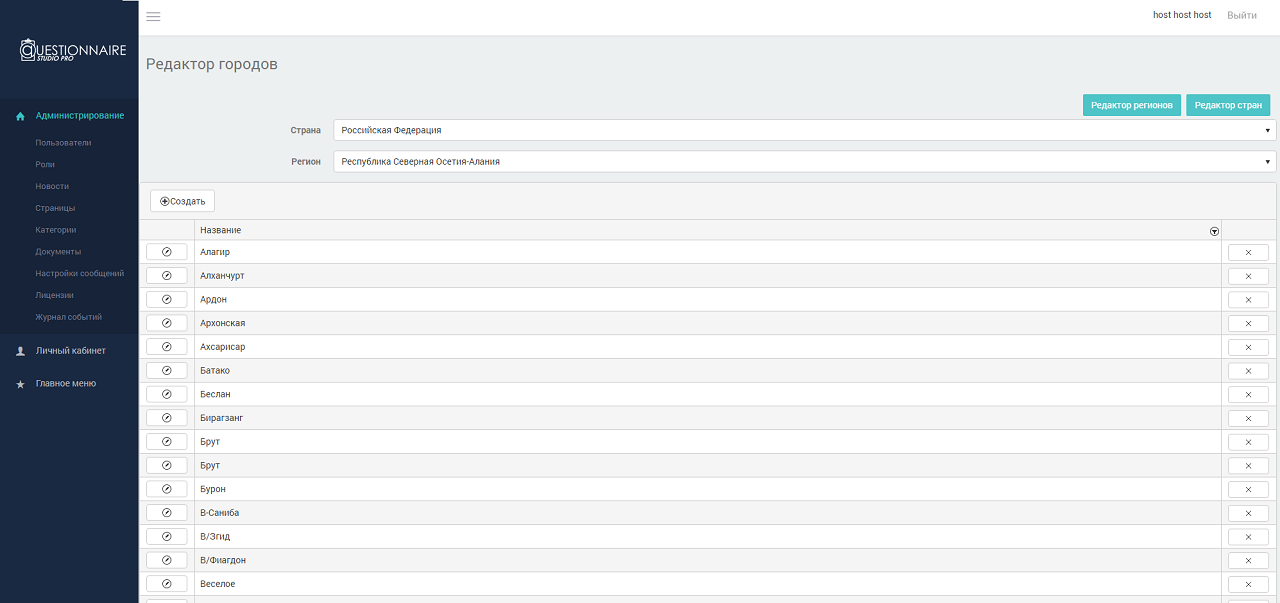Image resolution: width=1280 pixels, height=603 pixels.
Task: Click the Создать button
Action: 182,201
